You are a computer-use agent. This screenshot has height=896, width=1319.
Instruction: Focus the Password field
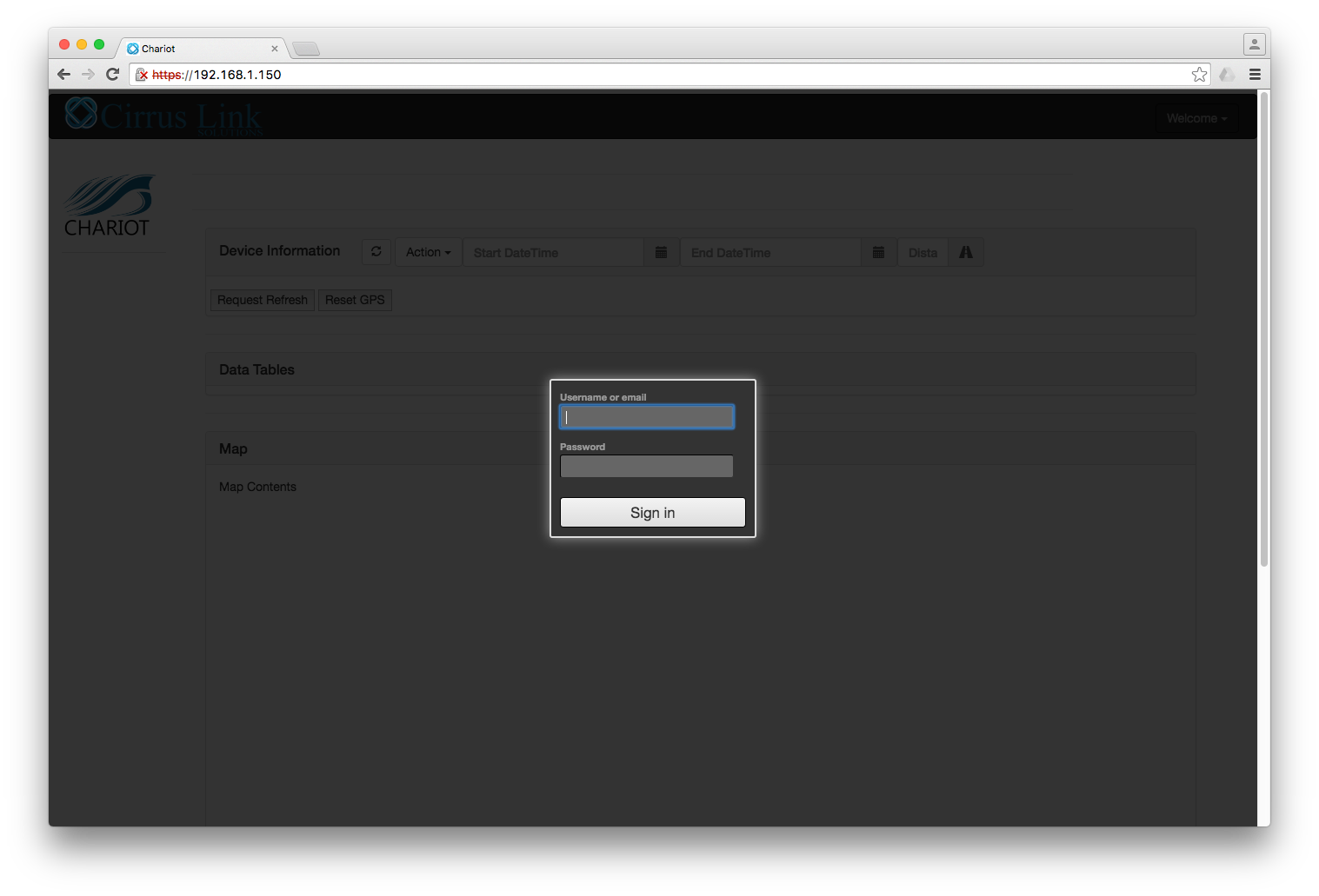tap(647, 467)
